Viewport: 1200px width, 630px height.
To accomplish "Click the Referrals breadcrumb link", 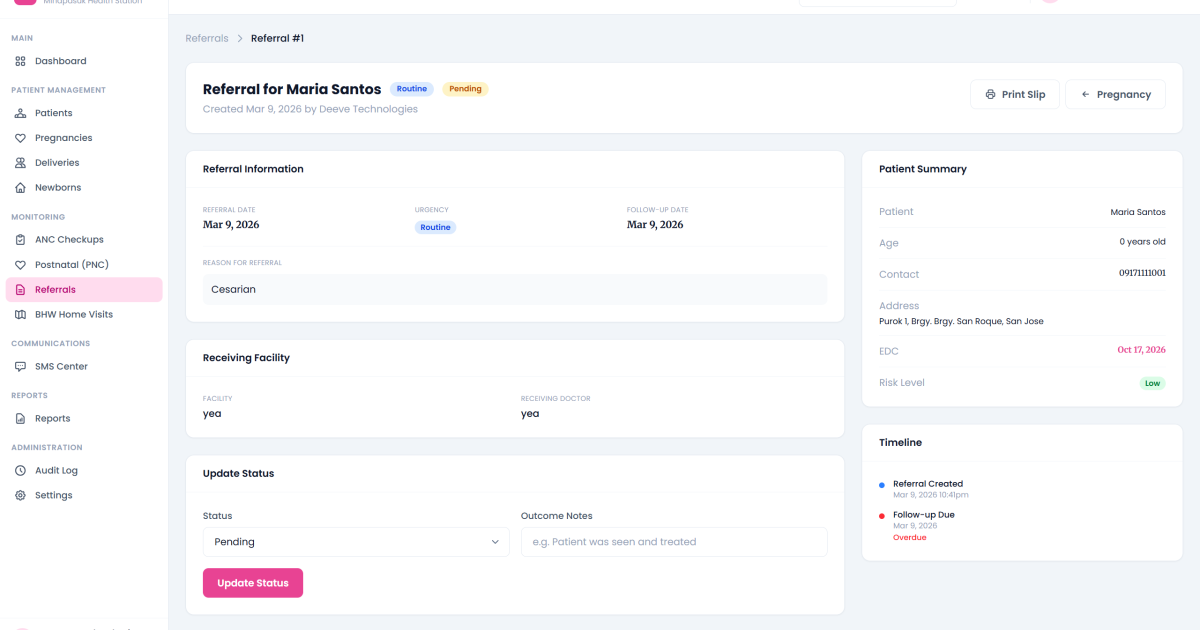I will (207, 38).
